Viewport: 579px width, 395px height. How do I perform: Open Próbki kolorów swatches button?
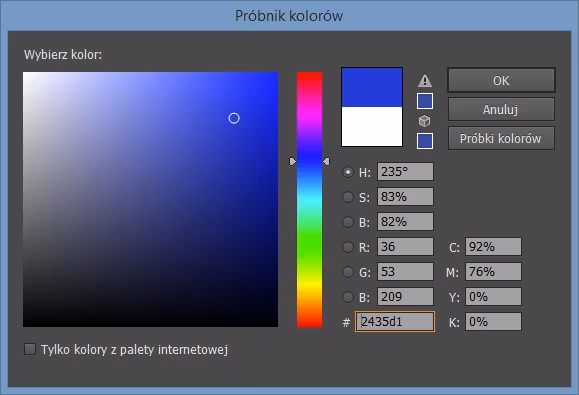(501, 138)
